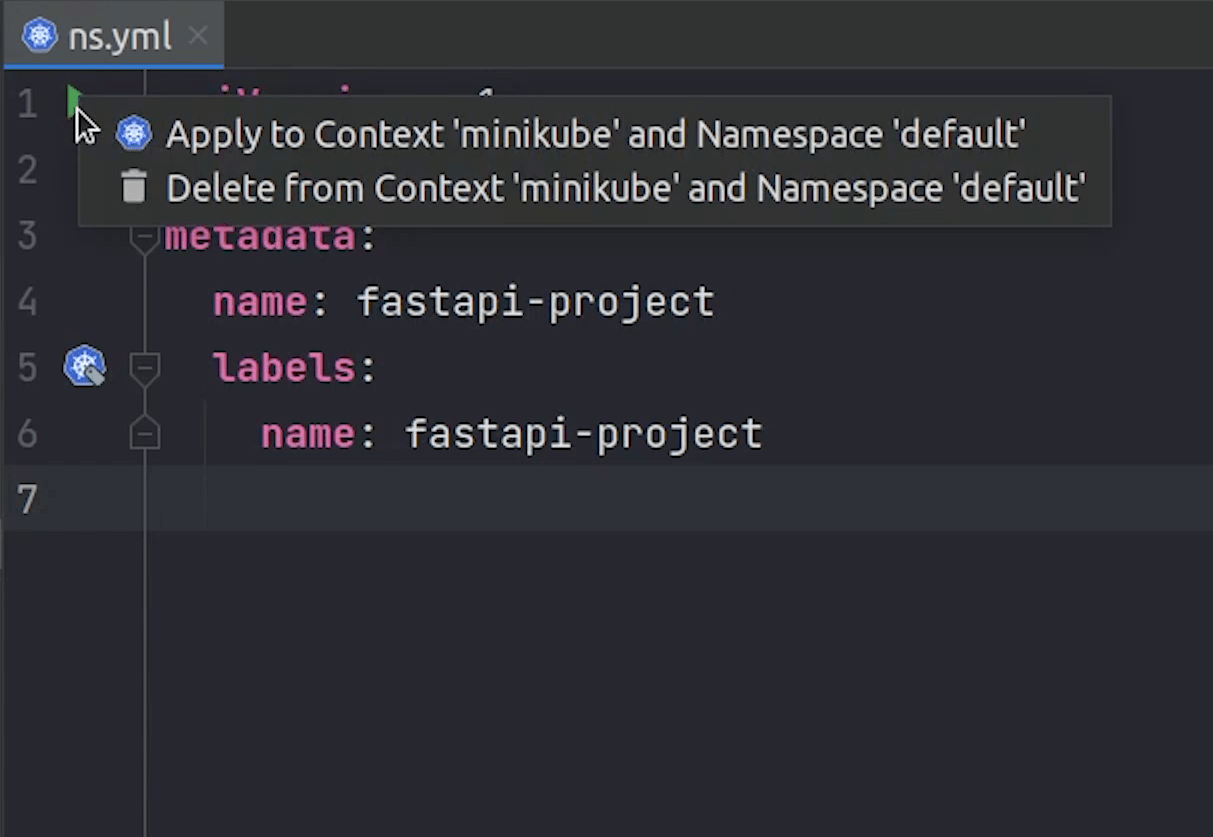The width and height of the screenshot is (1213, 837).
Task: Click the fold end marker on line 6
Action: click(x=145, y=433)
